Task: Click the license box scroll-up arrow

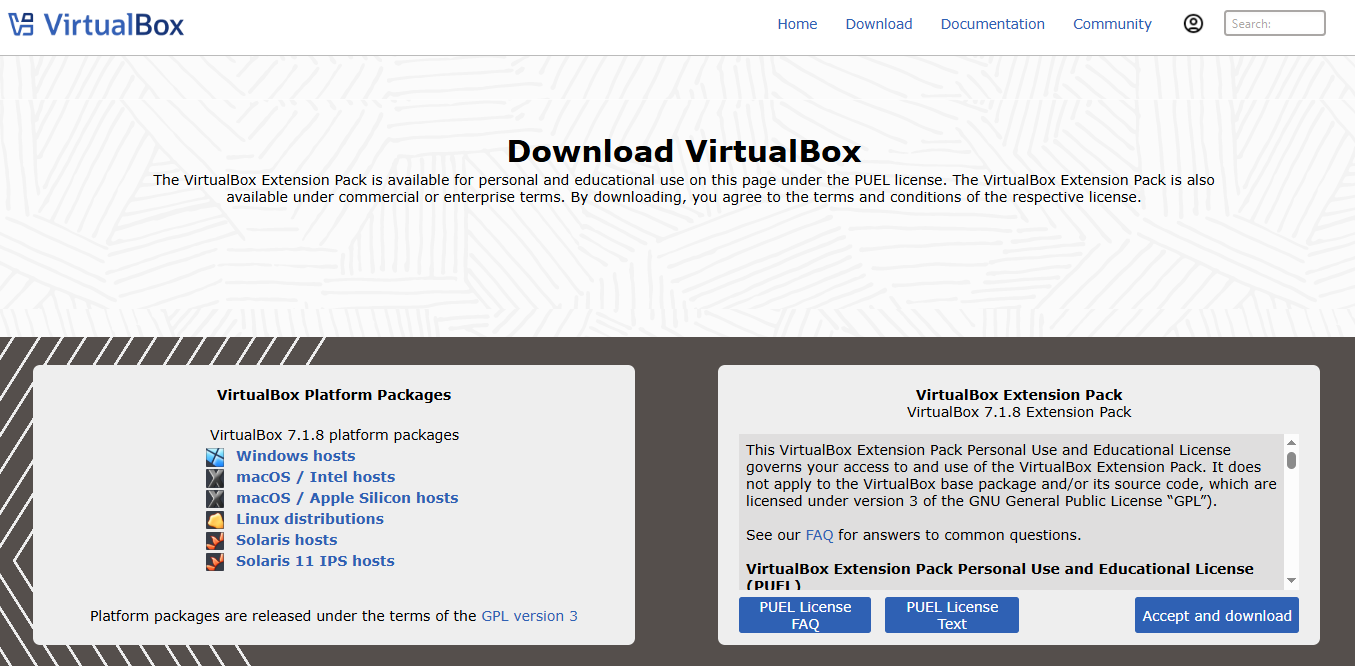Action: [1291, 442]
